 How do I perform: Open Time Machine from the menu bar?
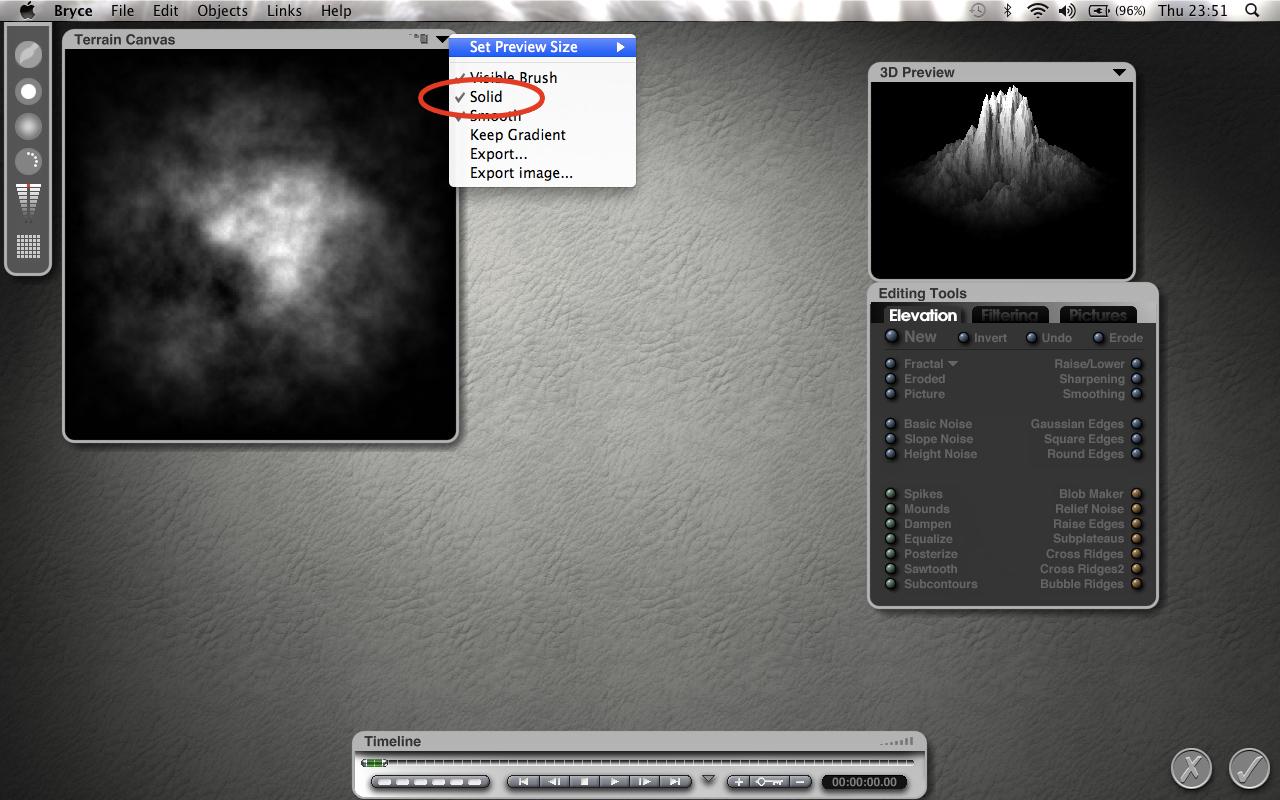click(x=978, y=11)
